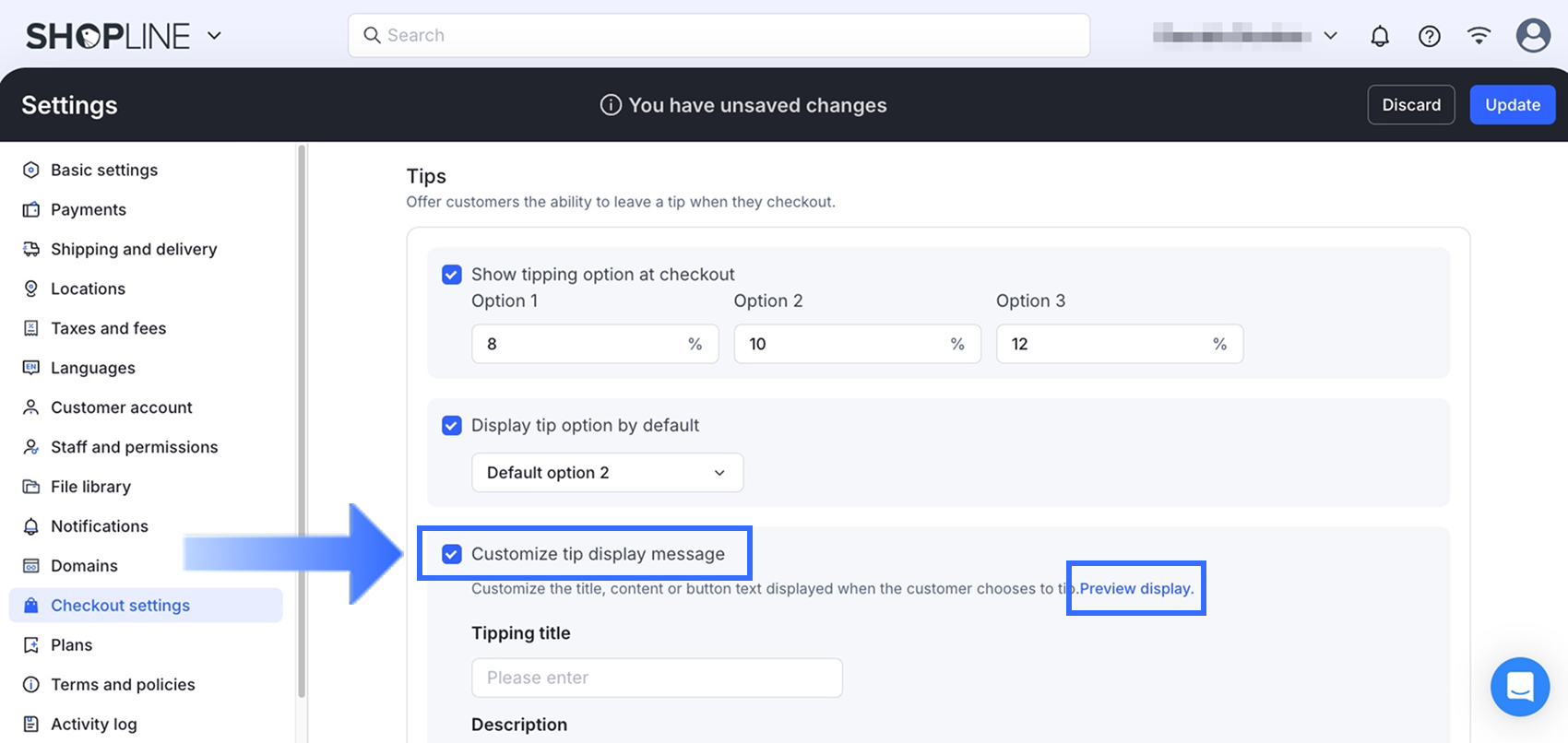The image size is (1568, 743).
Task: Click the sidebar vertical scrollbar
Action: coord(302,415)
